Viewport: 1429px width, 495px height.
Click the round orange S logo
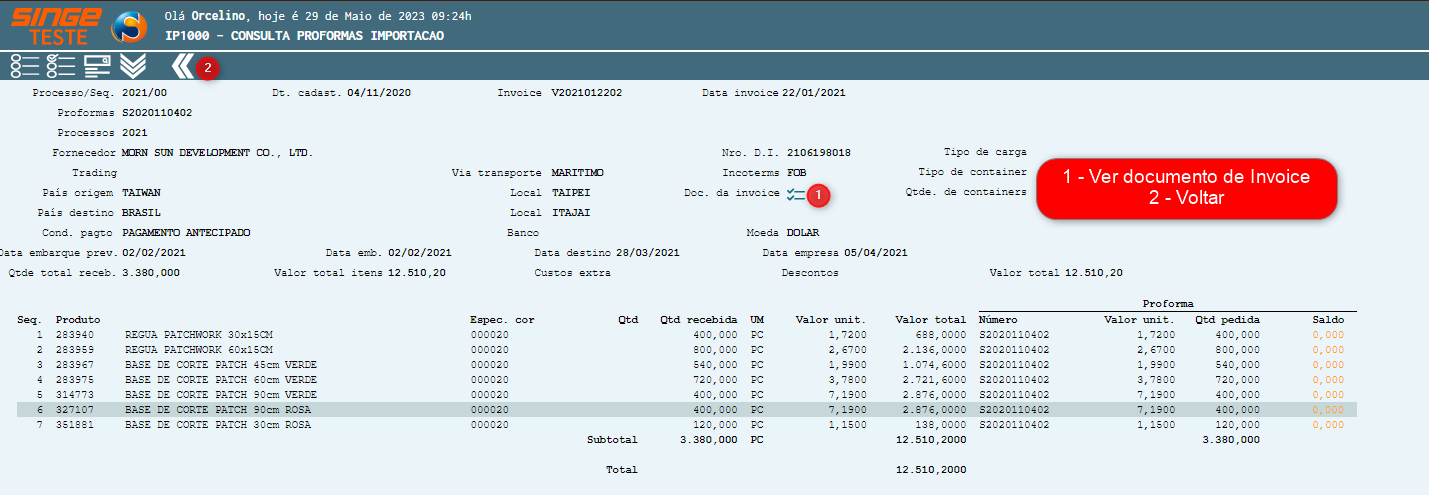[x=129, y=27]
